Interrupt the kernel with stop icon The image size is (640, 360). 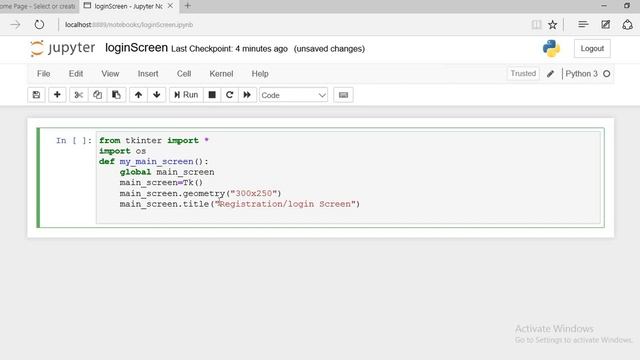point(212,95)
